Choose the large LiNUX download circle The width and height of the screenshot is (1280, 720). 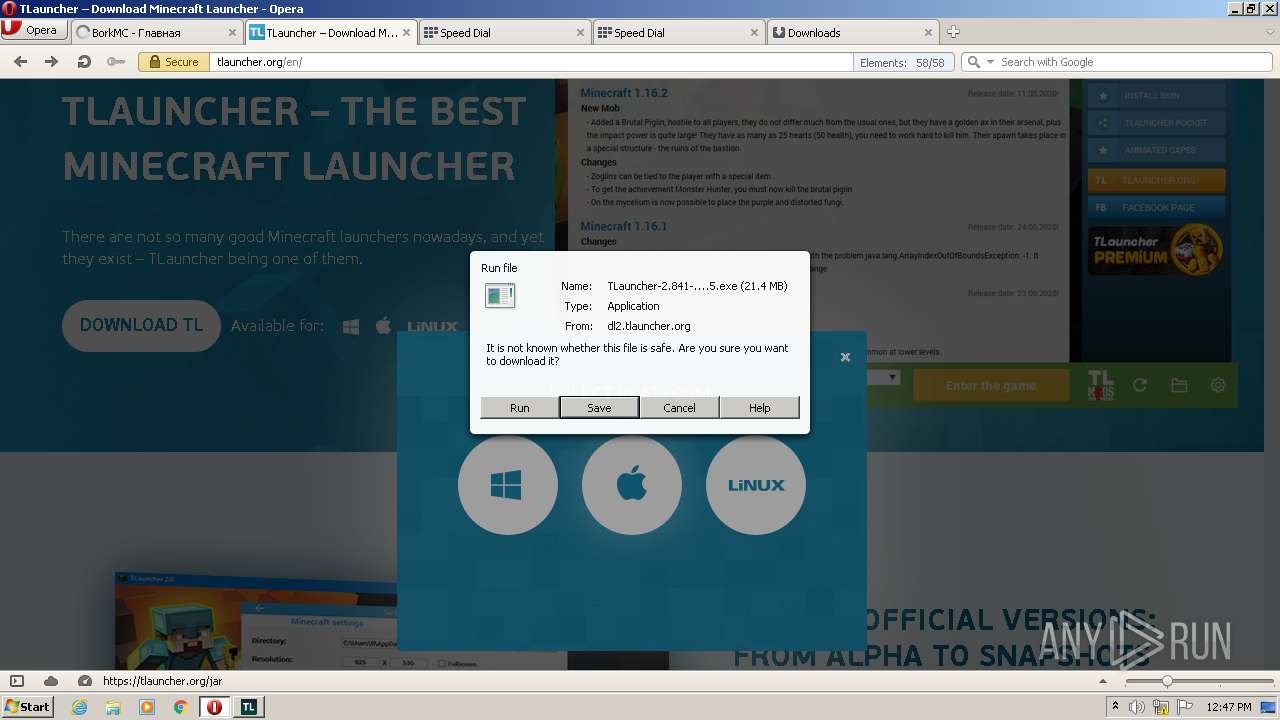click(x=755, y=485)
